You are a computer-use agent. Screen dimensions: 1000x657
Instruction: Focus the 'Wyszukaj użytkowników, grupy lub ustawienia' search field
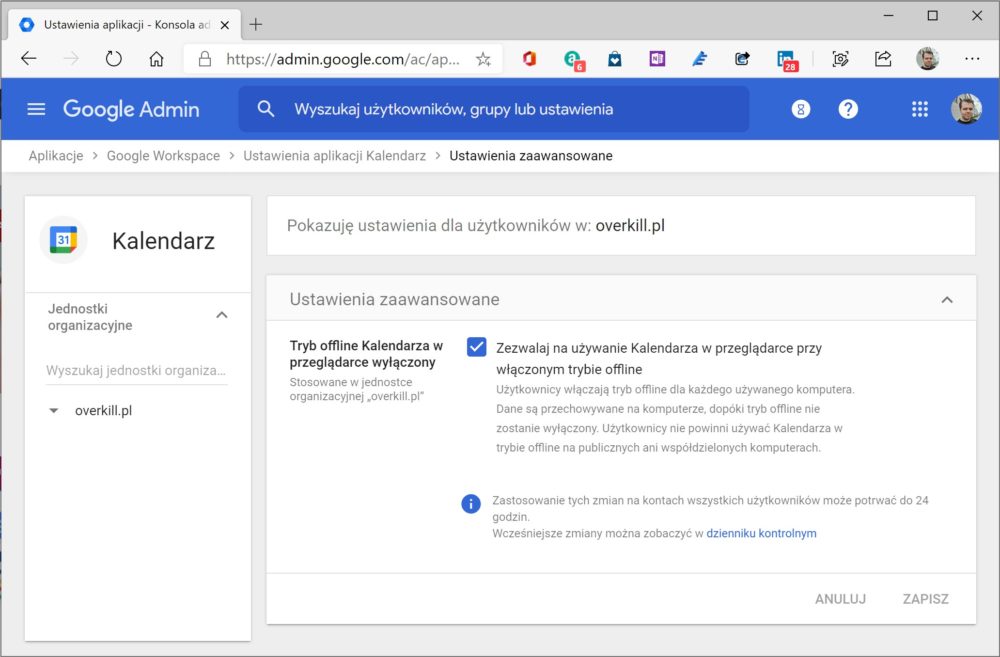tap(494, 109)
